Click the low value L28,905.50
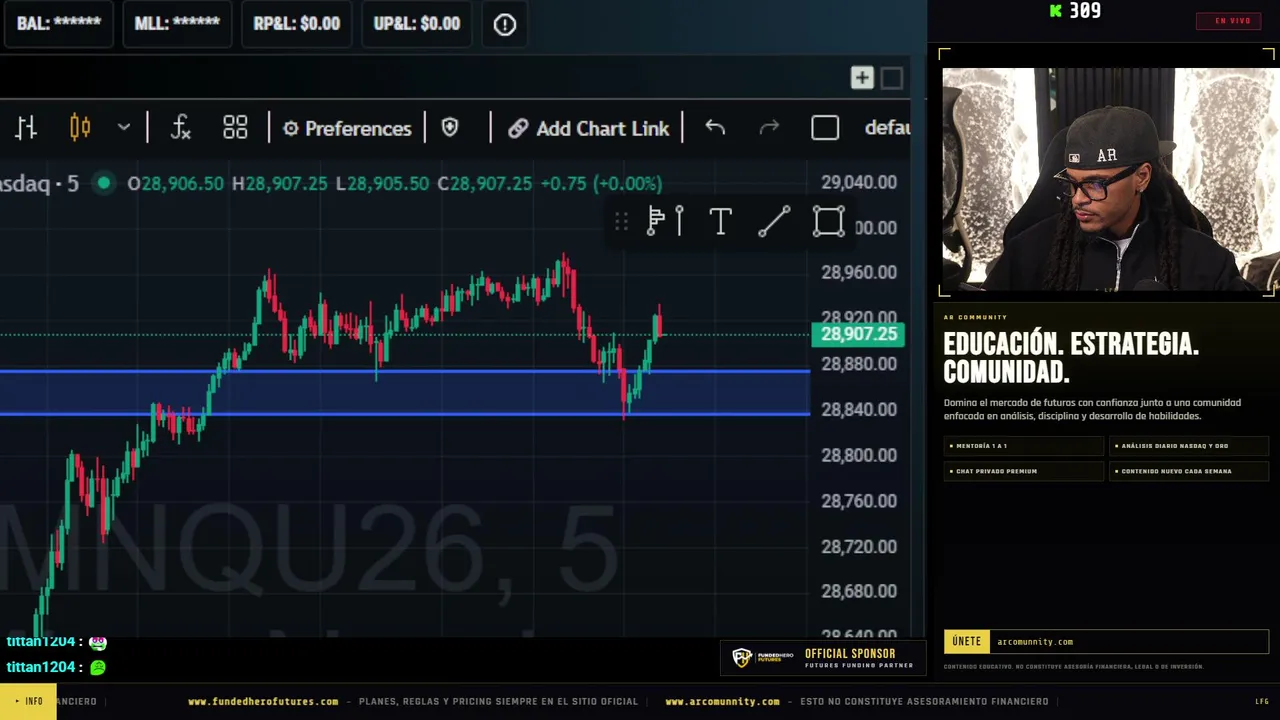The height and width of the screenshot is (720, 1280). coord(382,184)
